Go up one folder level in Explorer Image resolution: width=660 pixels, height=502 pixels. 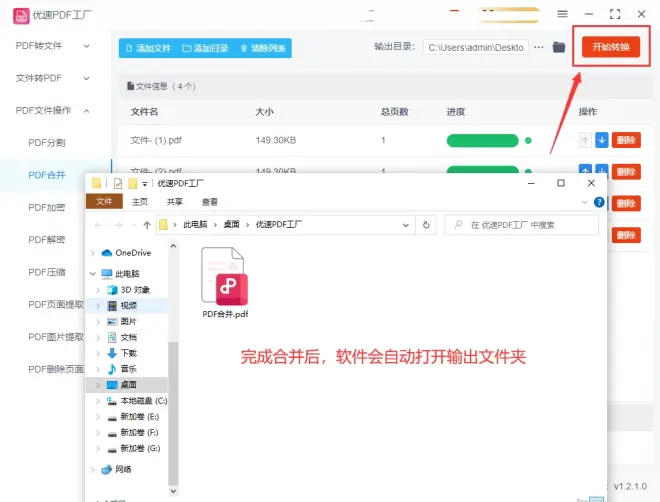point(146,225)
